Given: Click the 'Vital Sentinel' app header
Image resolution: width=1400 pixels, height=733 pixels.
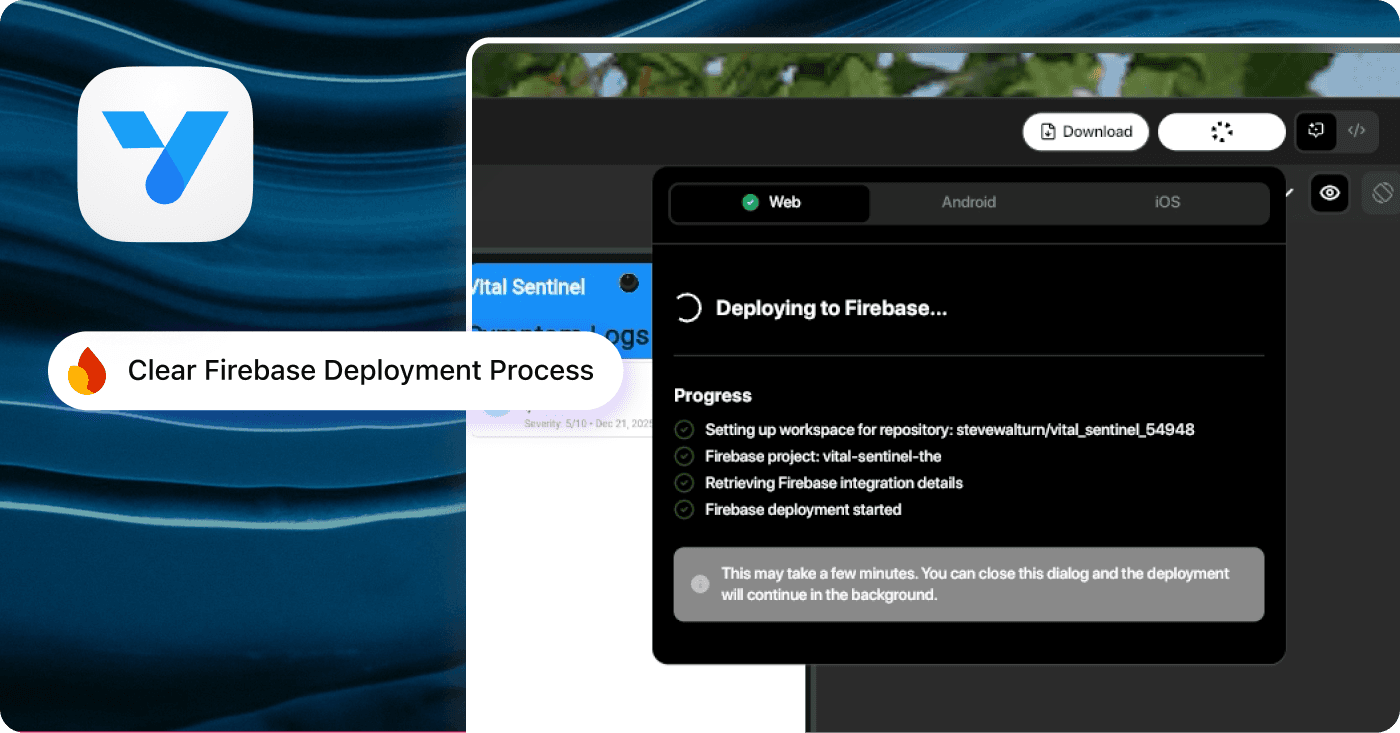Looking at the screenshot, I should point(527,287).
